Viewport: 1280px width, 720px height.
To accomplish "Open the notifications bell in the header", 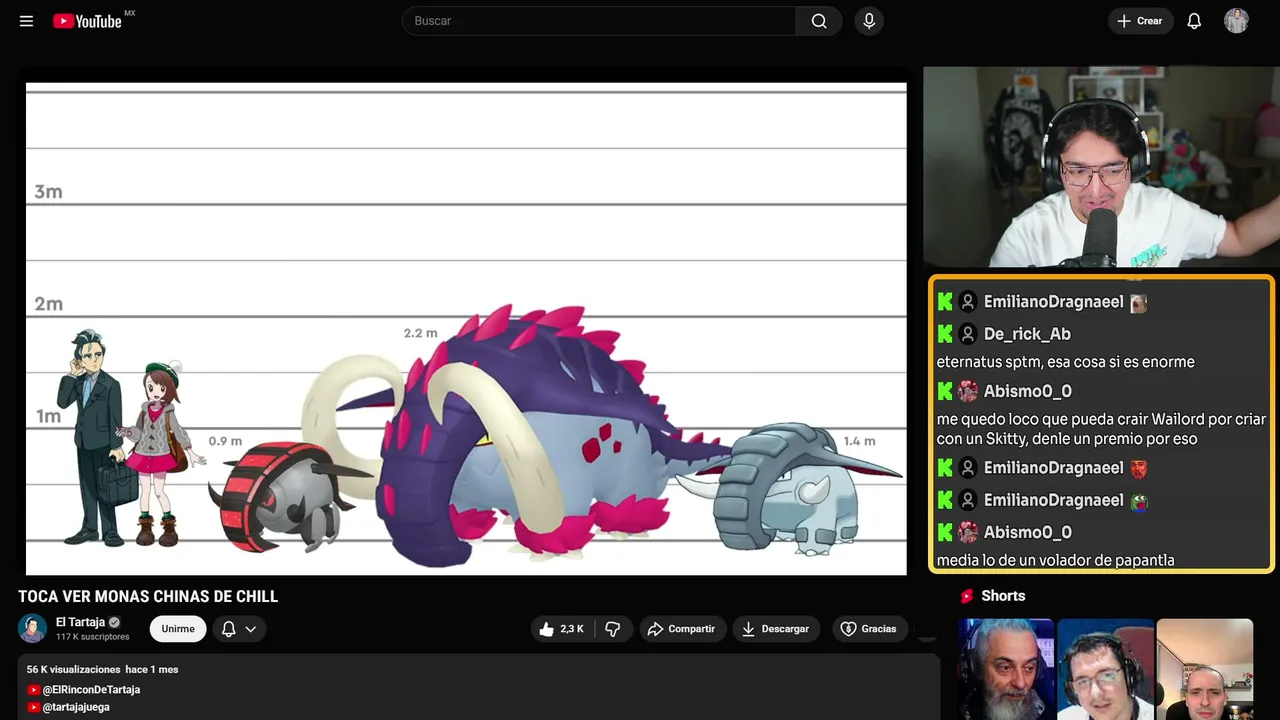I will [1194, 21].
